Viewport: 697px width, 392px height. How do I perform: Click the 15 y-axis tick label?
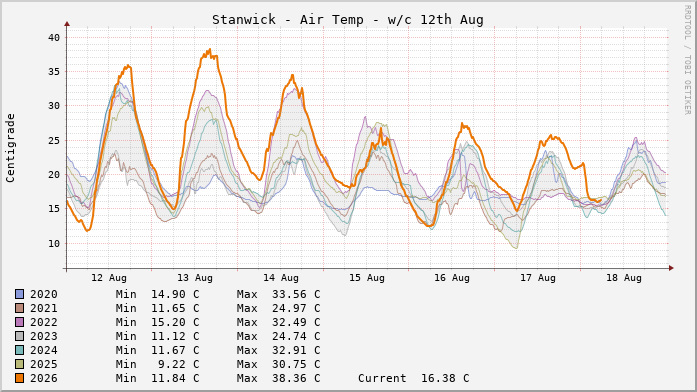[54, 209]
